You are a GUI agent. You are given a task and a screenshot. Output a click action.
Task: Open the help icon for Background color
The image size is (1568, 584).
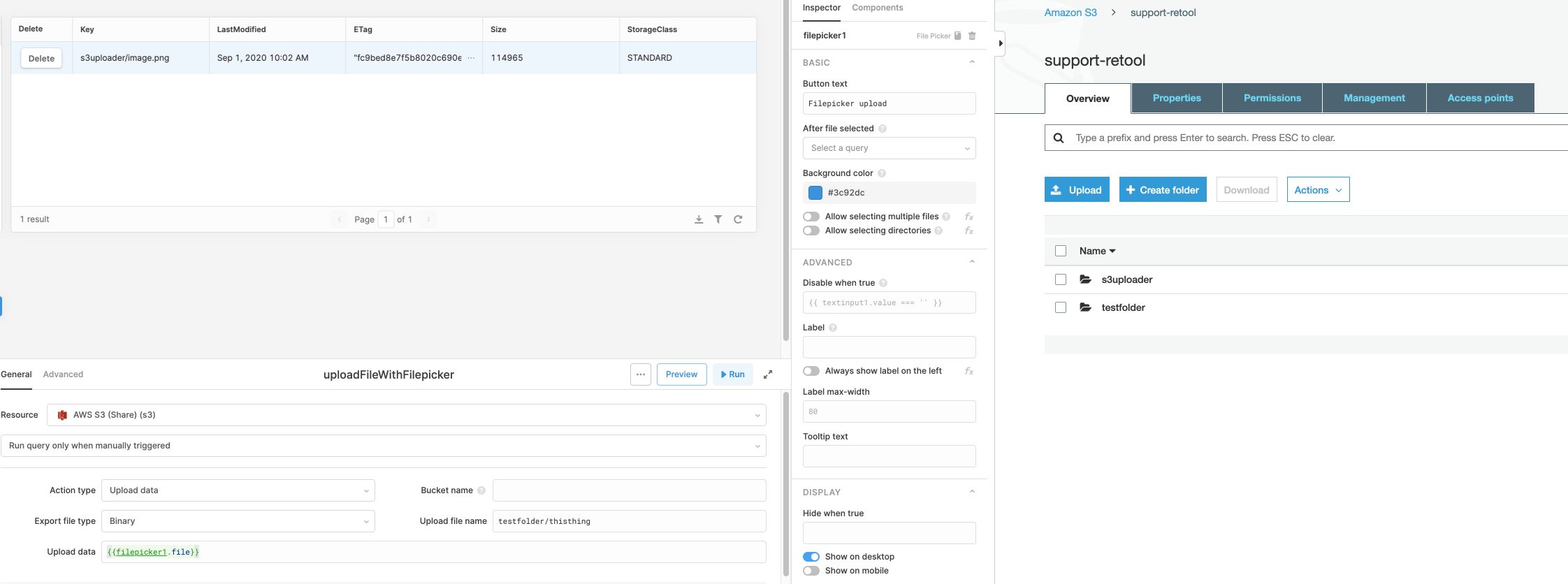coord(882,173)
